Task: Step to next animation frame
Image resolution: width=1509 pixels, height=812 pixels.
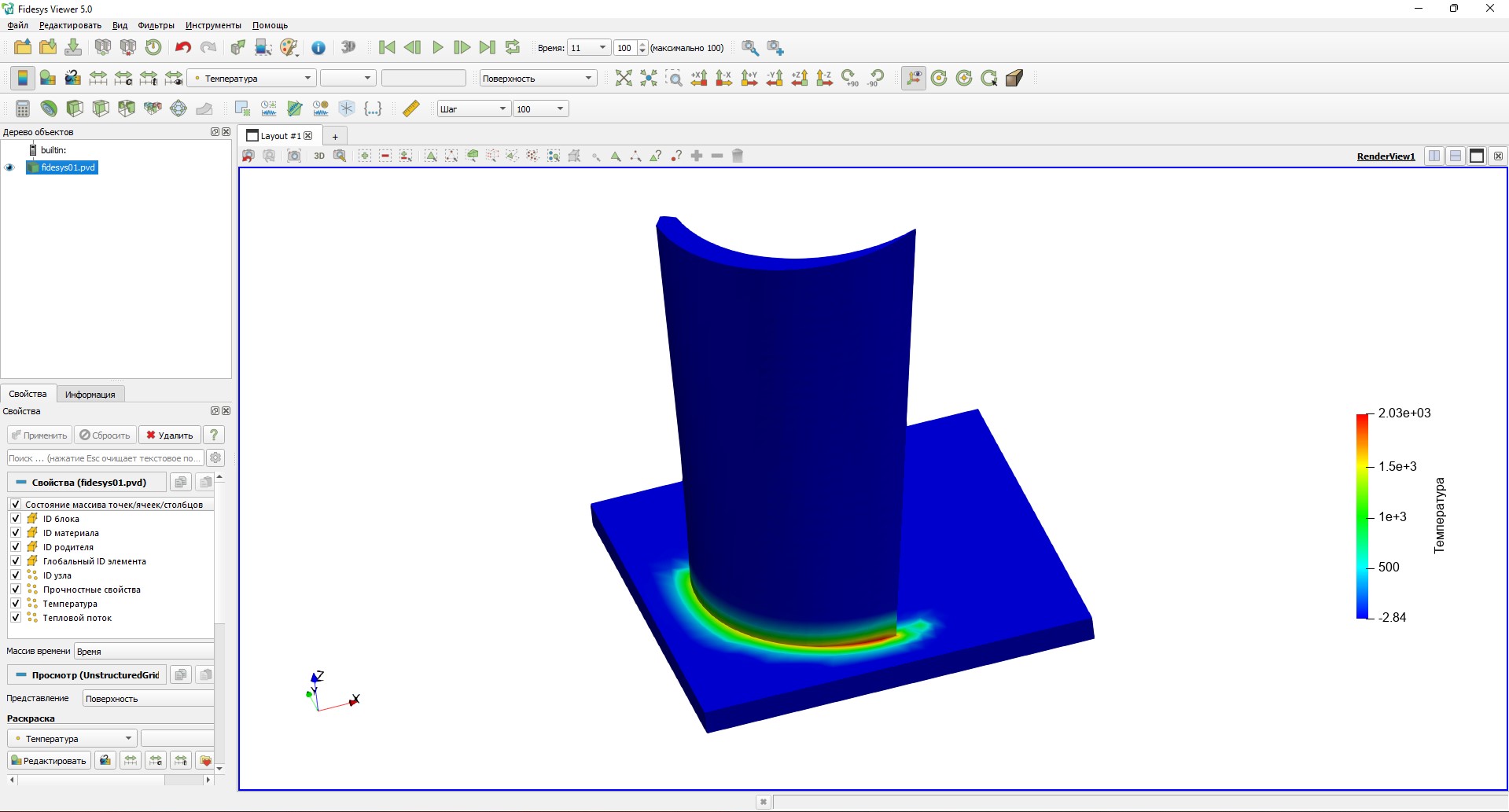Action: click(x=462, y=47)
